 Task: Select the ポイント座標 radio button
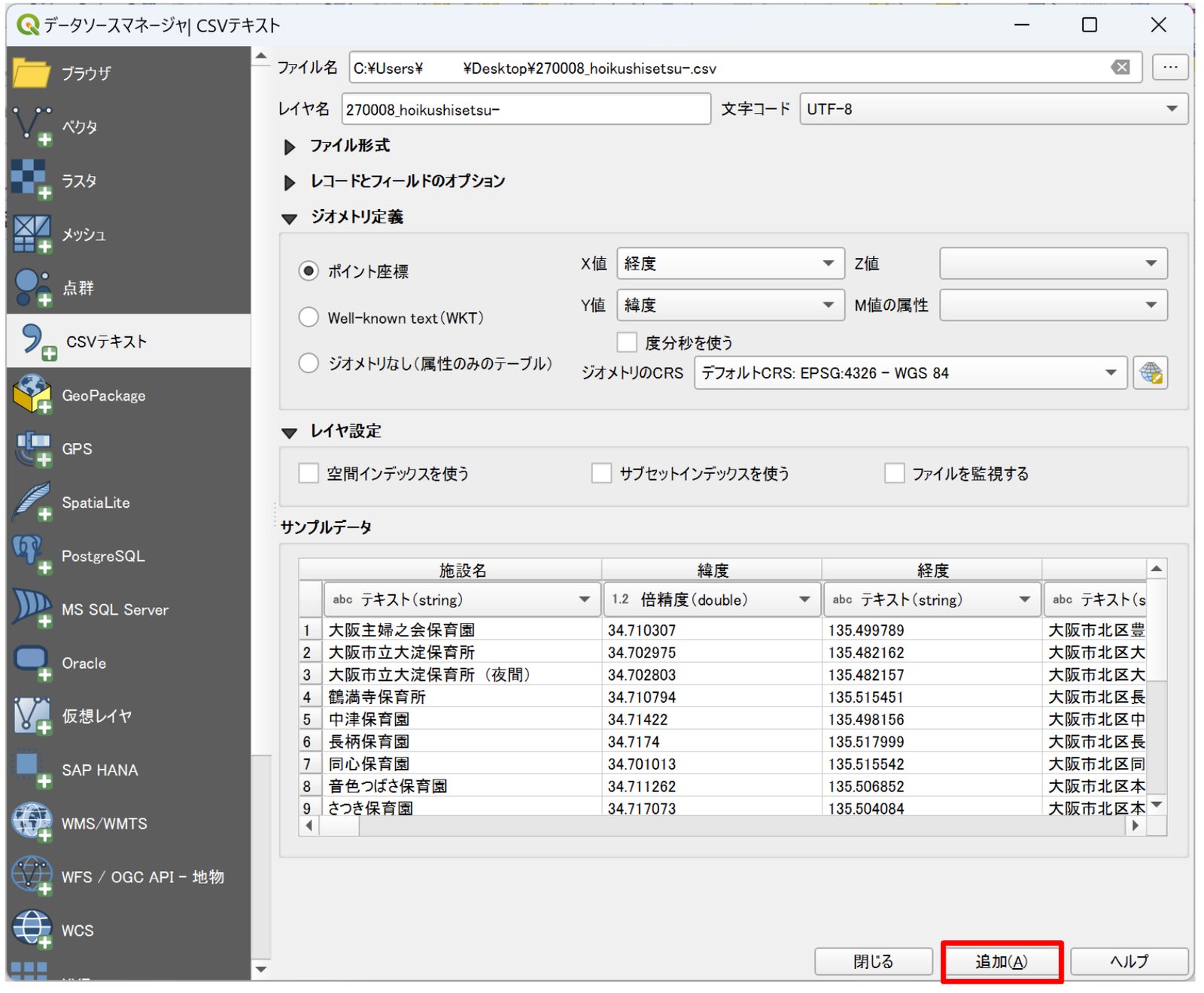[309, 271]
